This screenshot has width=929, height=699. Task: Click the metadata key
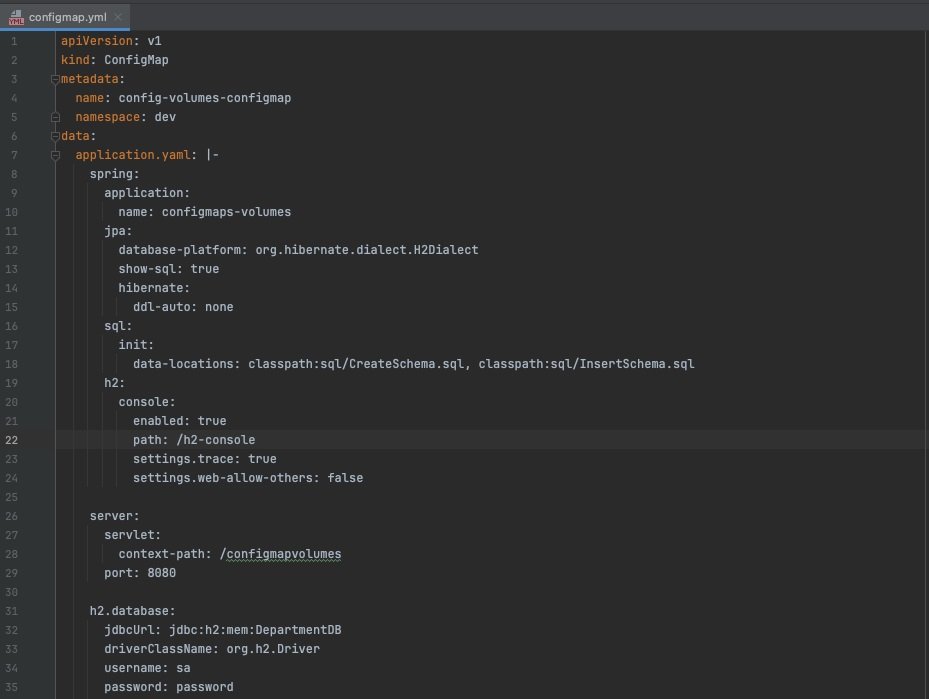pyautogui.click(x=89, y=79)
